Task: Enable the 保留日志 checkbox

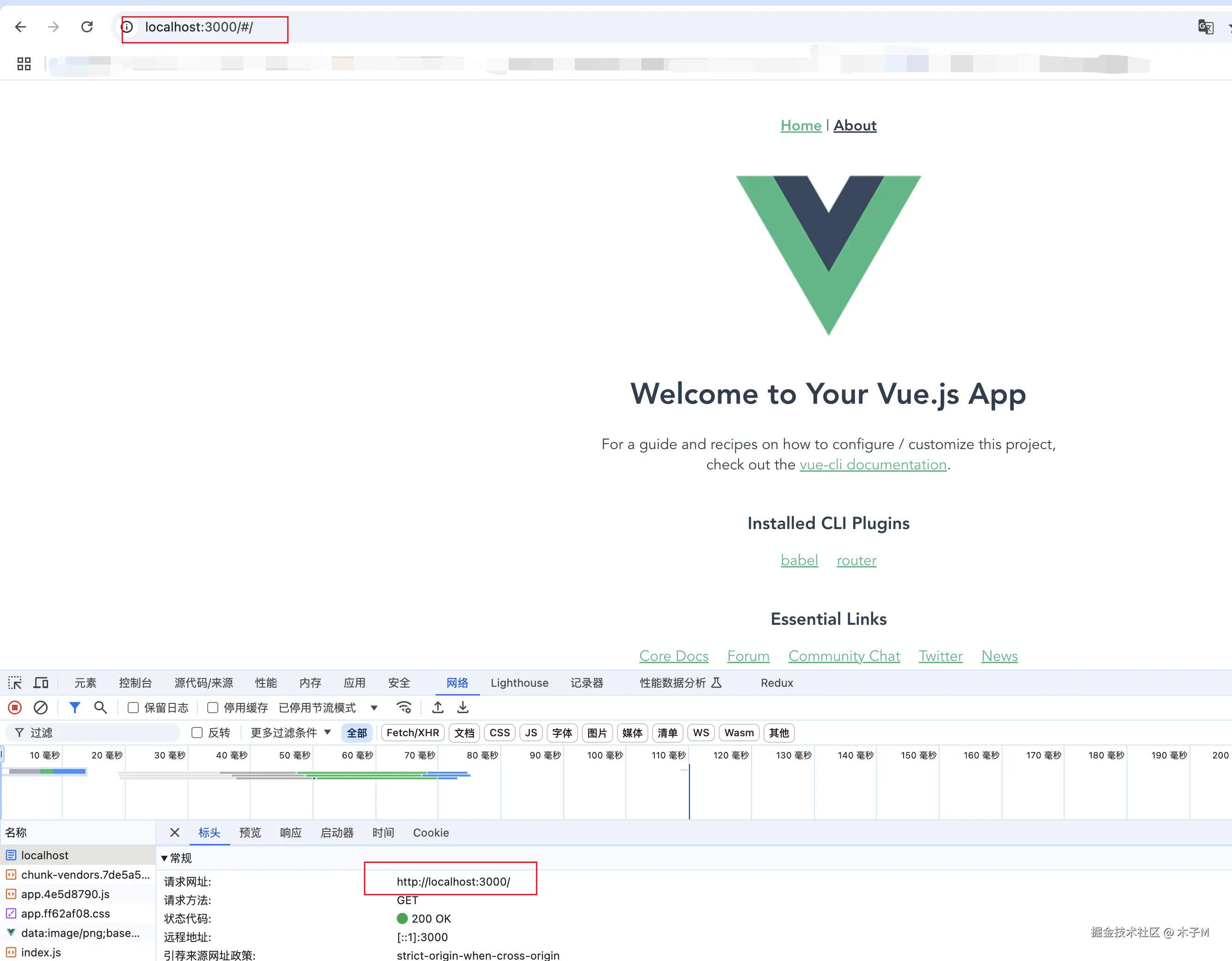Action: [133, 708]
